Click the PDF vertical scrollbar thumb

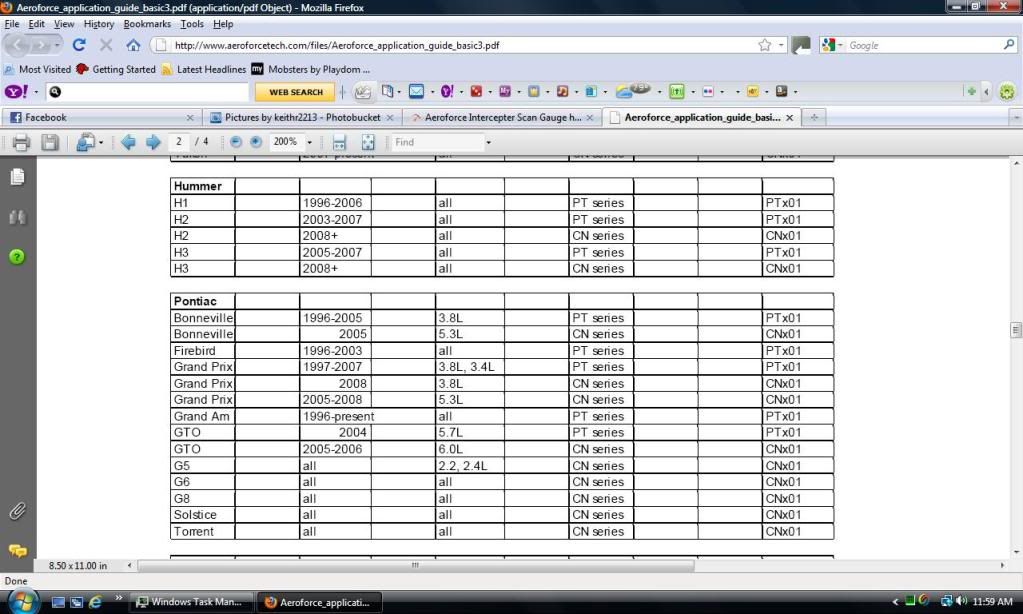(1016, 330)
